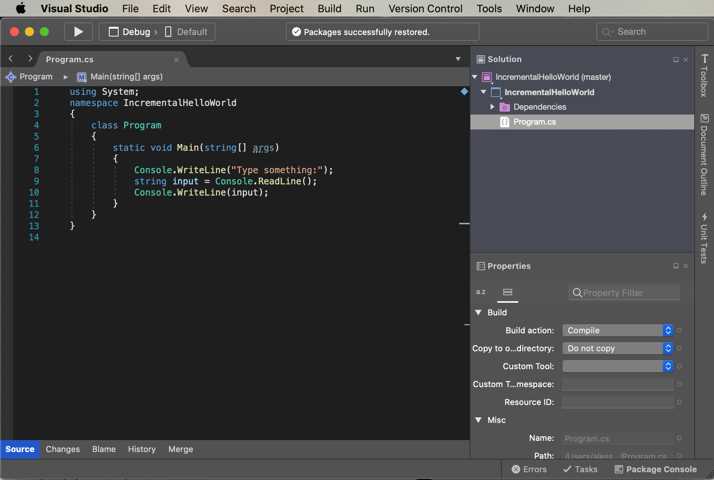Open the Unit Tests side pad
The image size is (714, 480).
click(x=704, y=238)
